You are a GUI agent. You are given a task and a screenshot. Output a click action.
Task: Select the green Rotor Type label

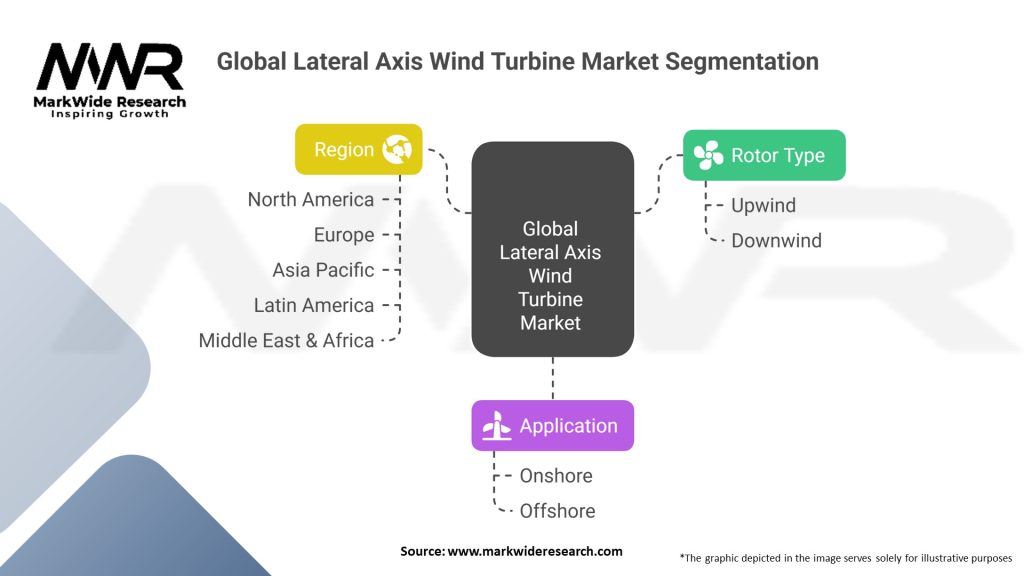(777, 155)
